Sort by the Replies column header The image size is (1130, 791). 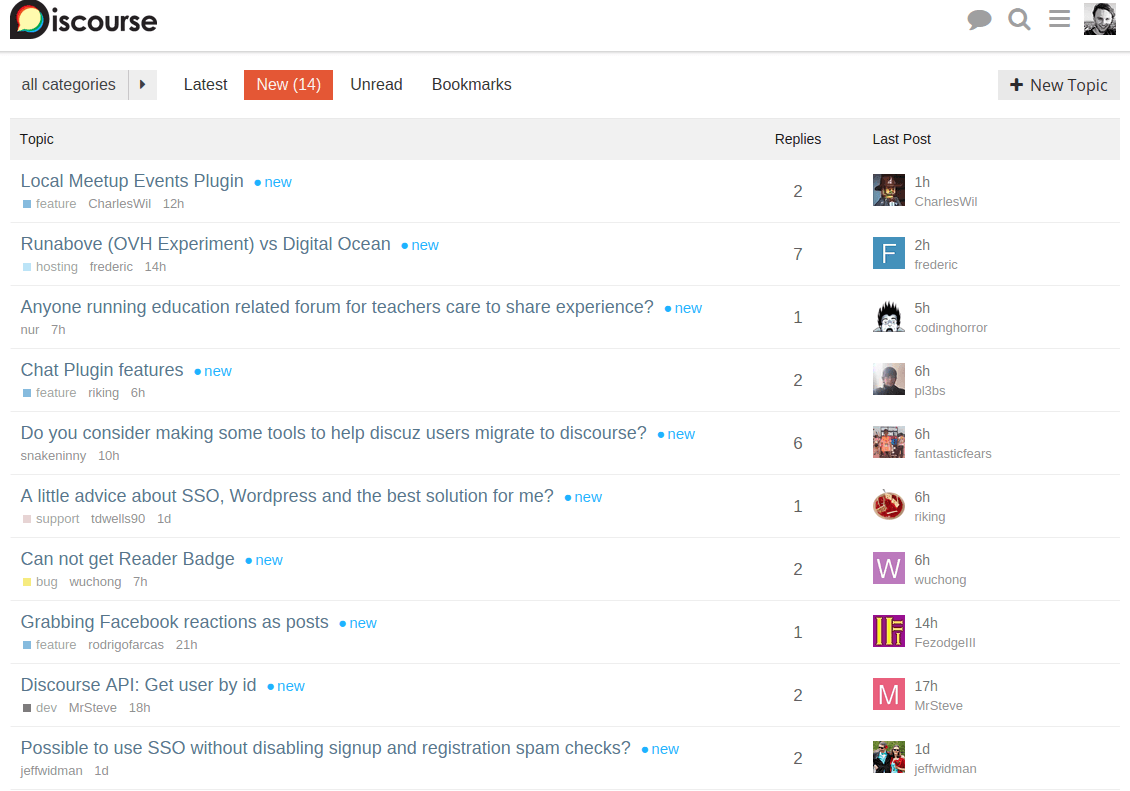click(797, 139)
